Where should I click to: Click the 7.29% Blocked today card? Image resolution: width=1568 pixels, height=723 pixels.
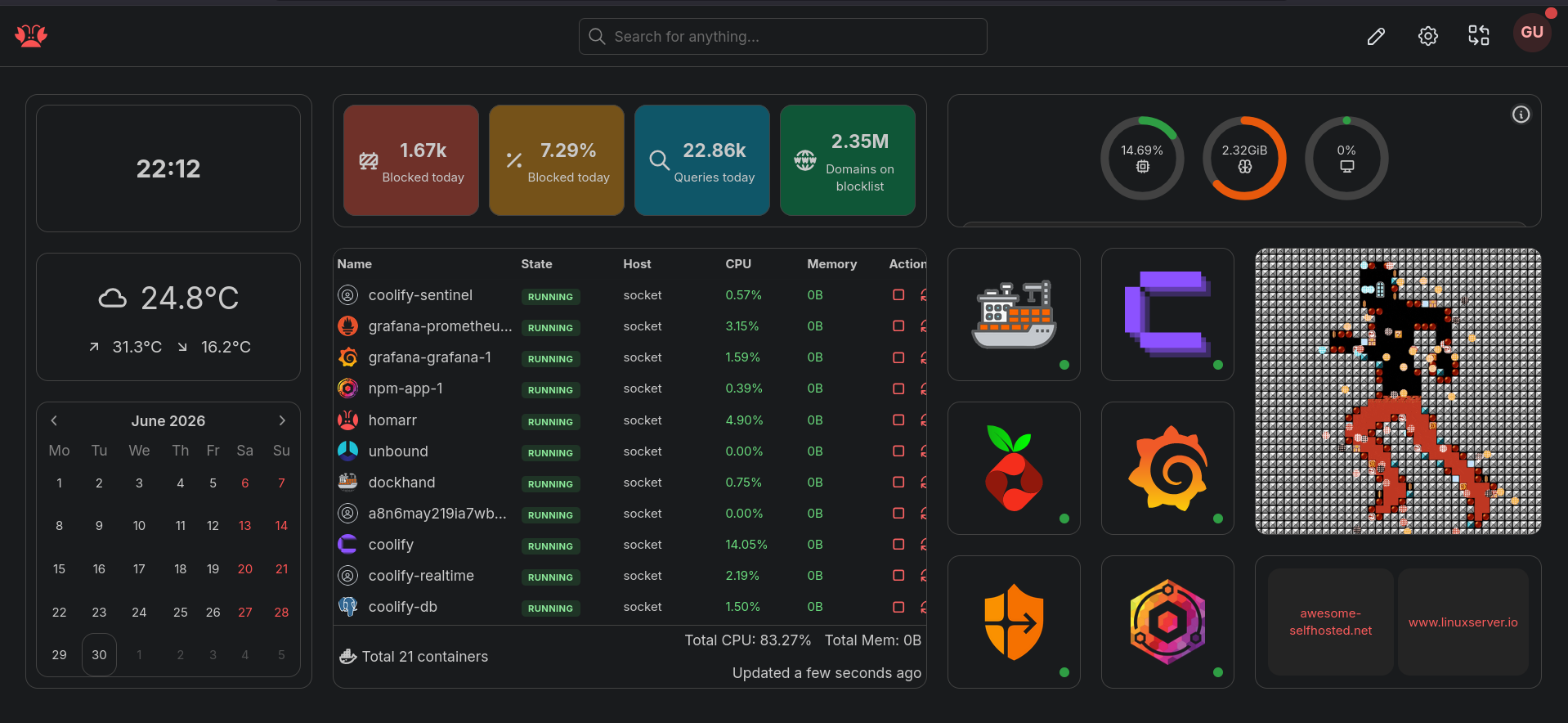tap(557, 160)
